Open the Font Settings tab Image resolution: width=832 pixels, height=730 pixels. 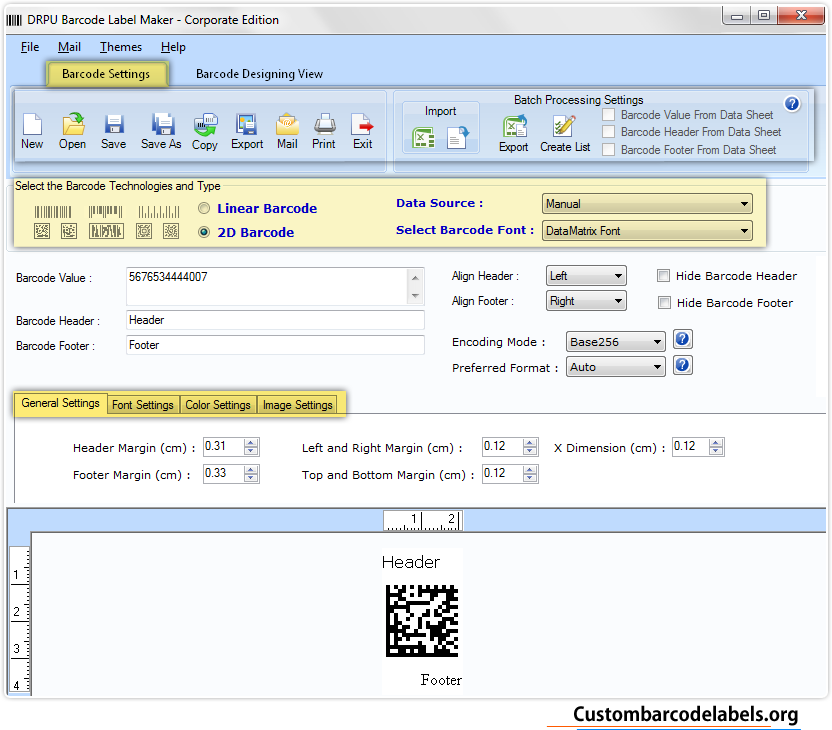(143, 405)
